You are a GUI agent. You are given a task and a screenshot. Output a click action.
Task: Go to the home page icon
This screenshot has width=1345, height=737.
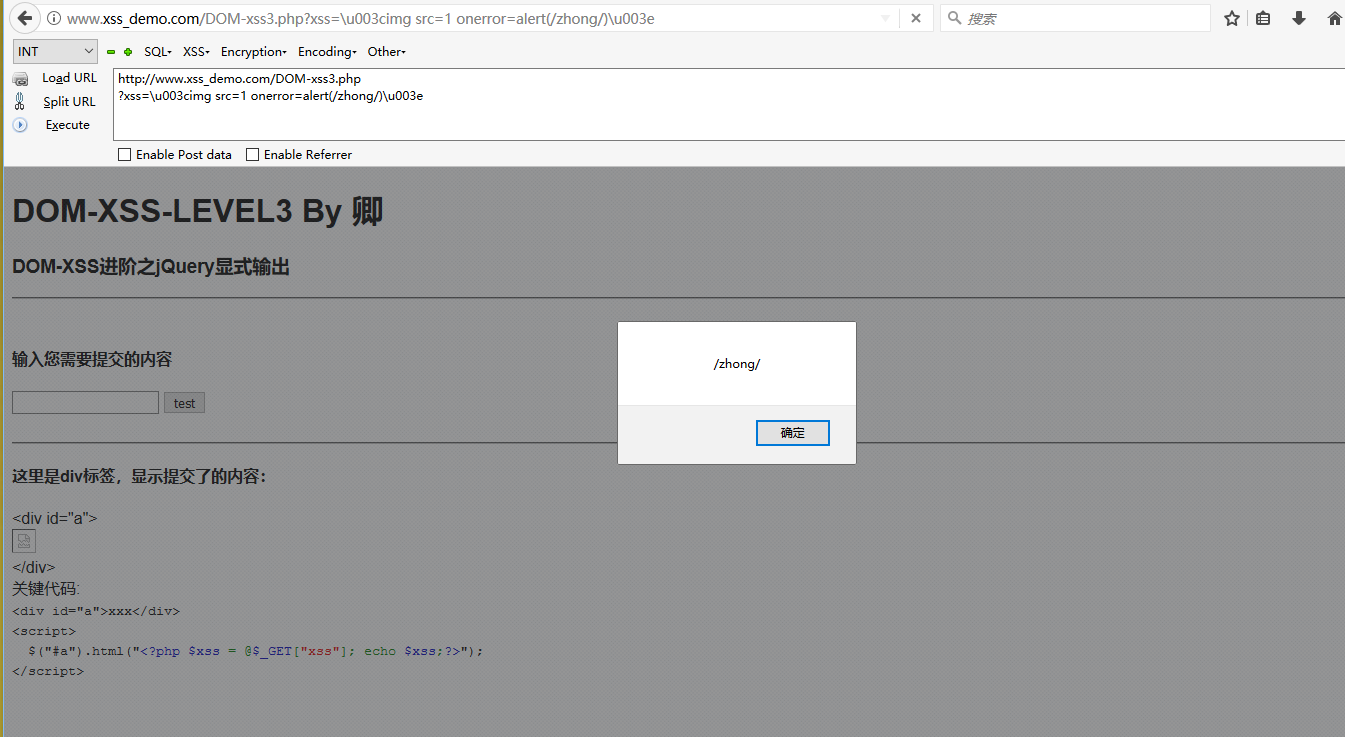[x=1334, y=18]
